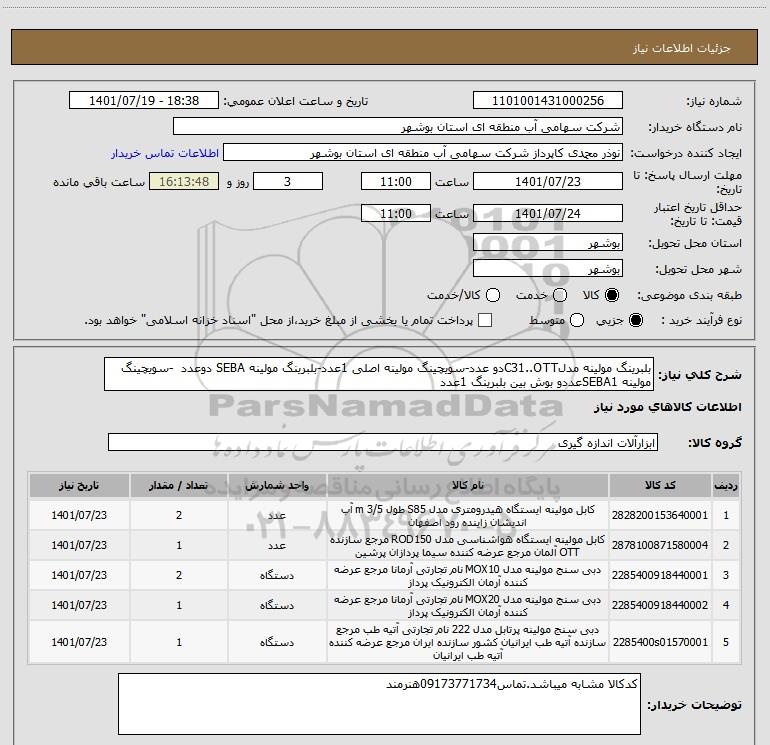Click the اطلاعات کالاهای مورد نیاز section heading
Viewport: 770px width, 745px height.
(668, 407)
